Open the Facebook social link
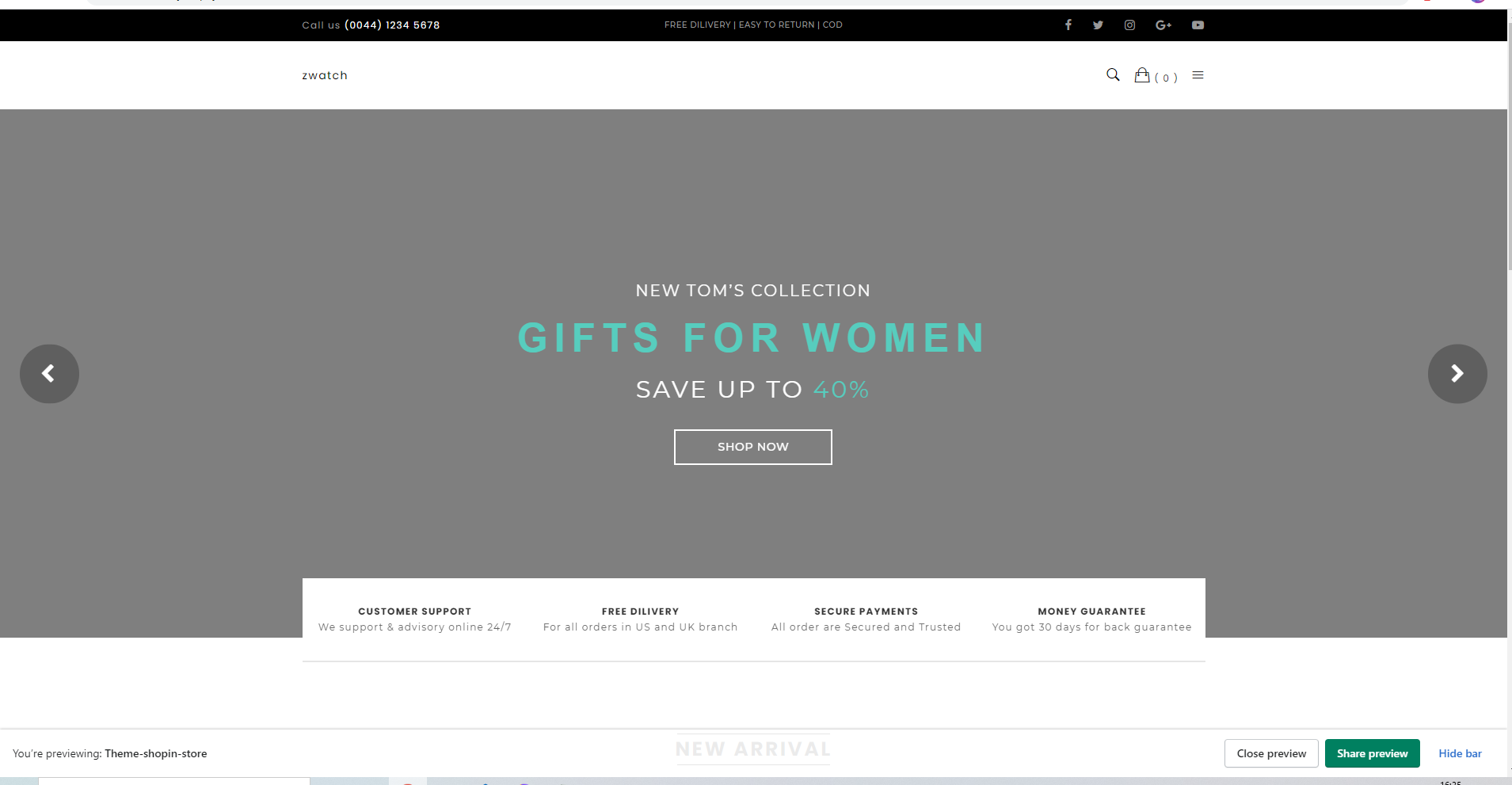The height and width of the screenshot is (785, 1512). click(x=1068, y=25)
